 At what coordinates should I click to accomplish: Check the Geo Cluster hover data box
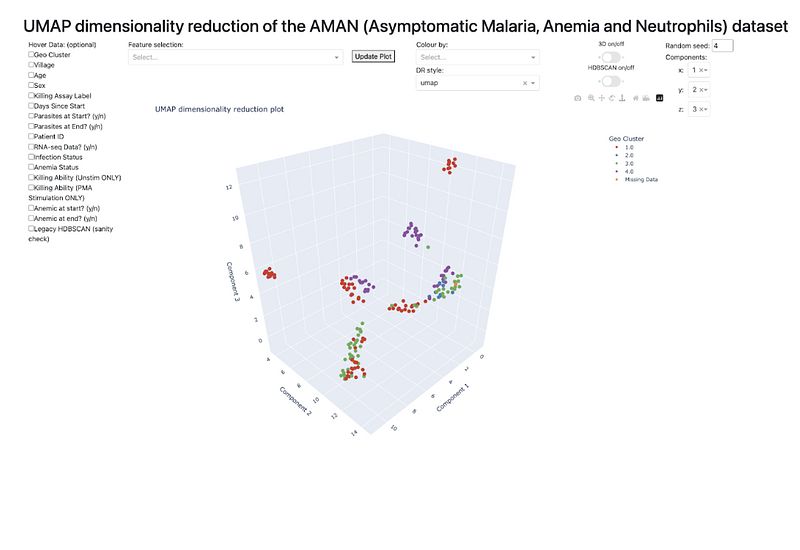point(32,55)
